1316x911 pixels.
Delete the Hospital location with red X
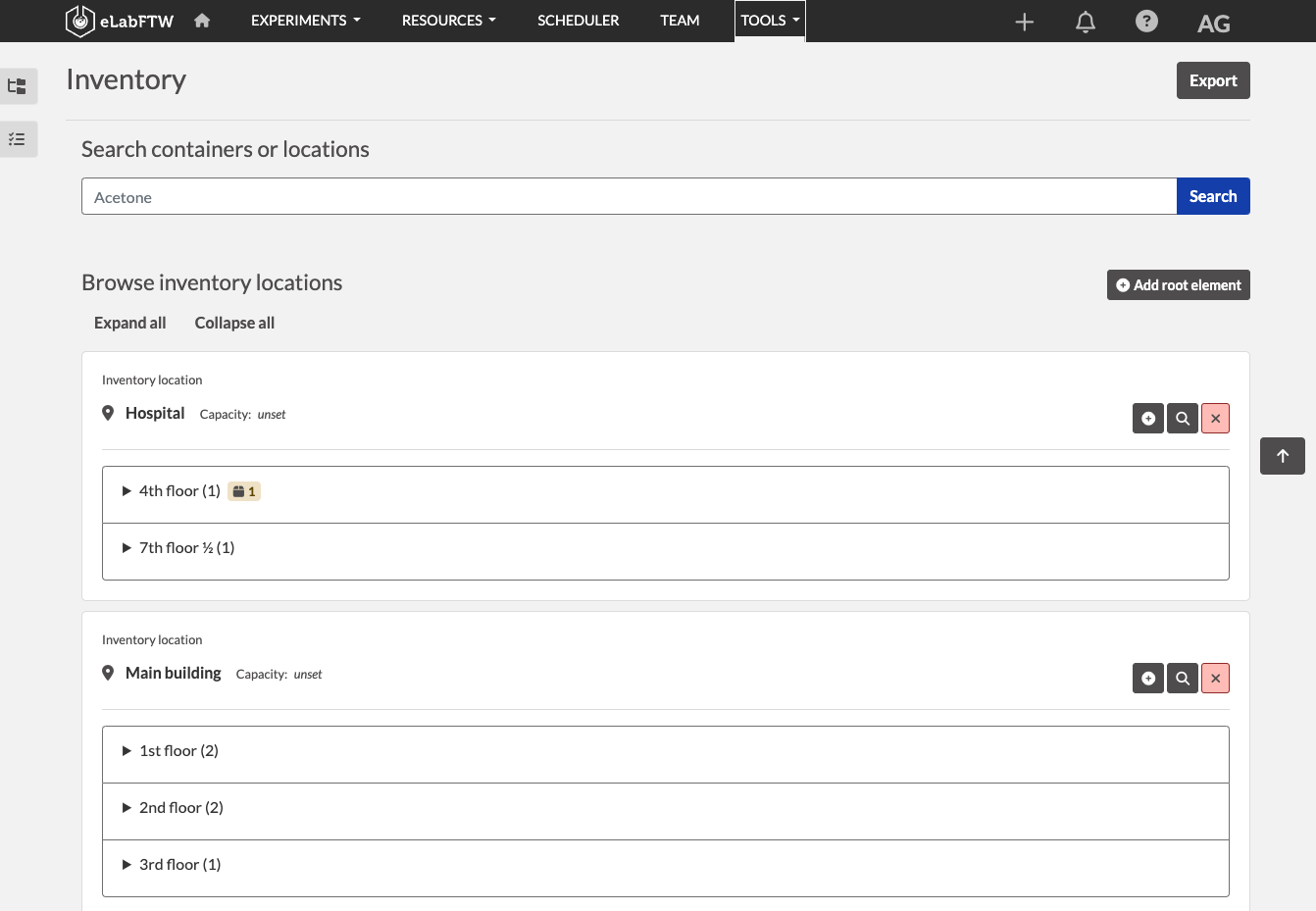[1215, 419]
